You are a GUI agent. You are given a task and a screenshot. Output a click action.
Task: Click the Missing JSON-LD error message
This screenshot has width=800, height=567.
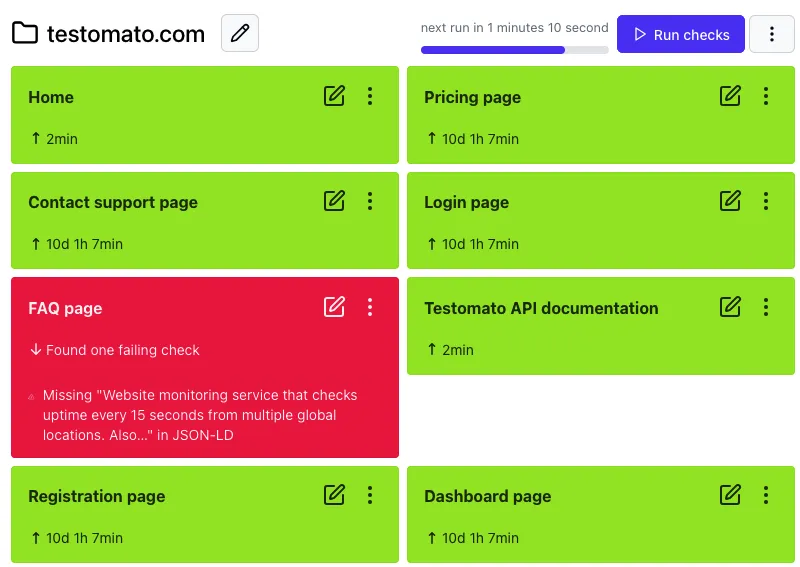(x=200, y=415)
